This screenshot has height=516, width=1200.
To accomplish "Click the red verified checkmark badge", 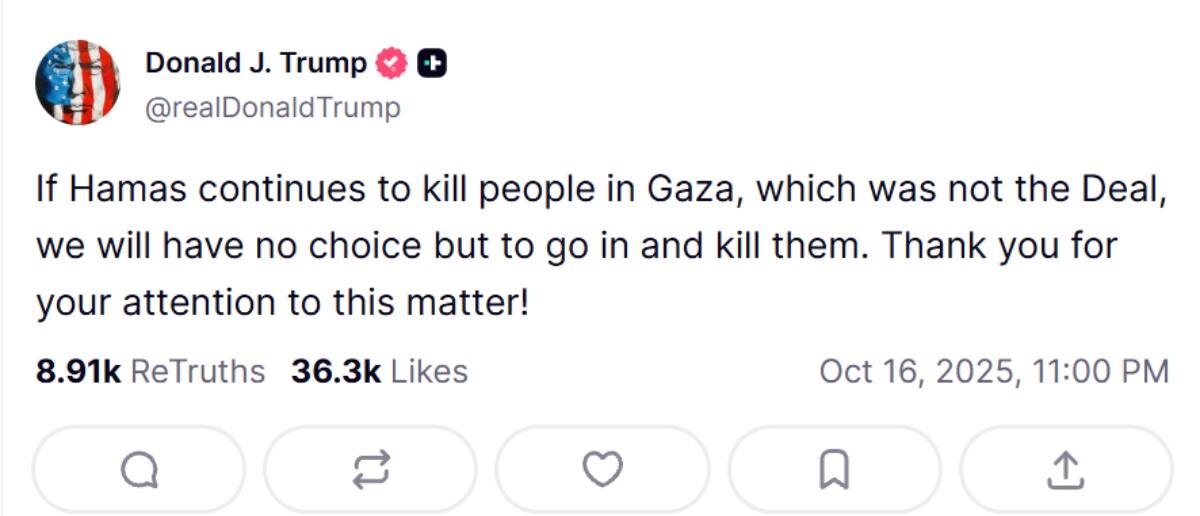I will pyautogui.click(x=391, y=63).
